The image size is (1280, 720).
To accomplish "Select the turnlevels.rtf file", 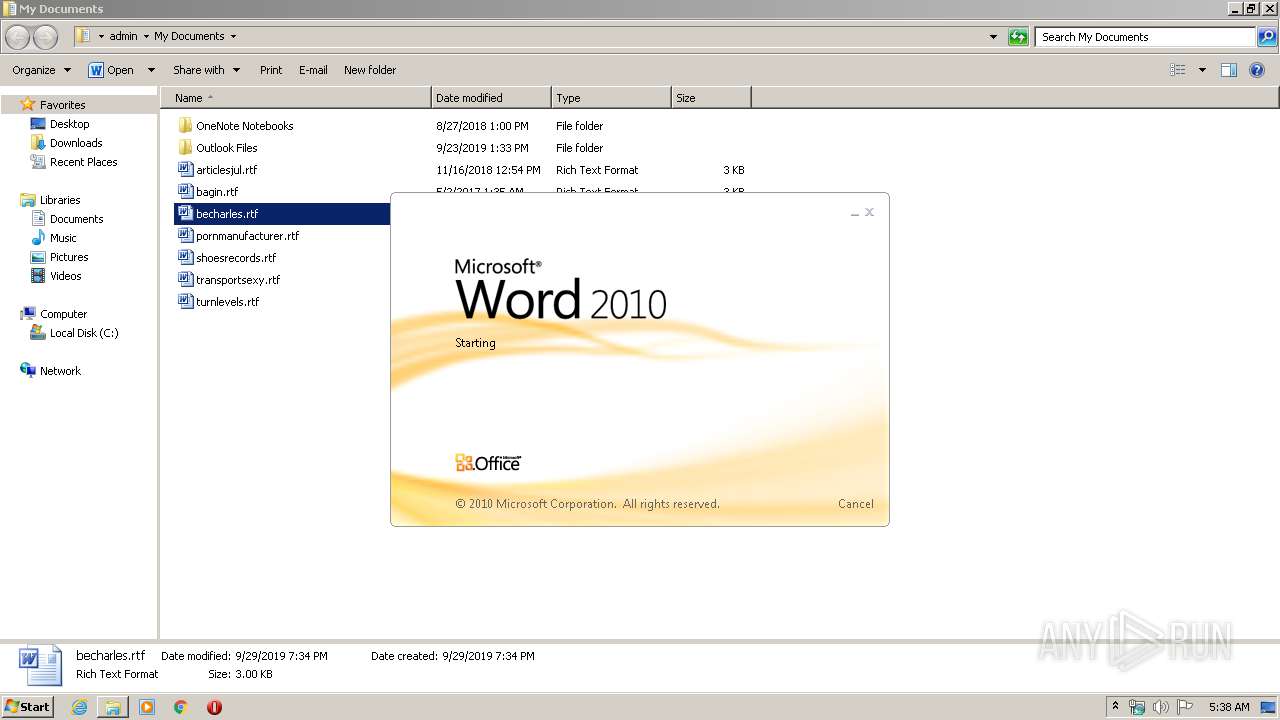I will coord(219,302).
